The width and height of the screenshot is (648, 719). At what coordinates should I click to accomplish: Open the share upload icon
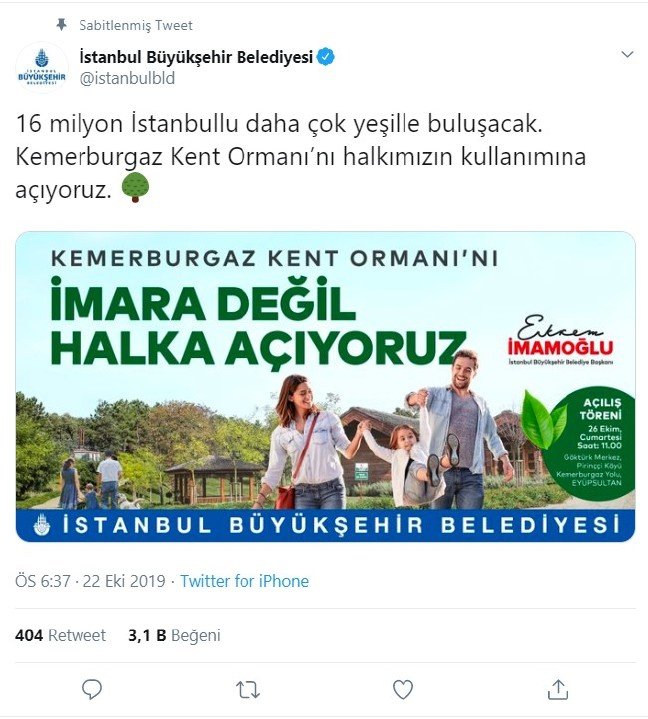point(558,690)
